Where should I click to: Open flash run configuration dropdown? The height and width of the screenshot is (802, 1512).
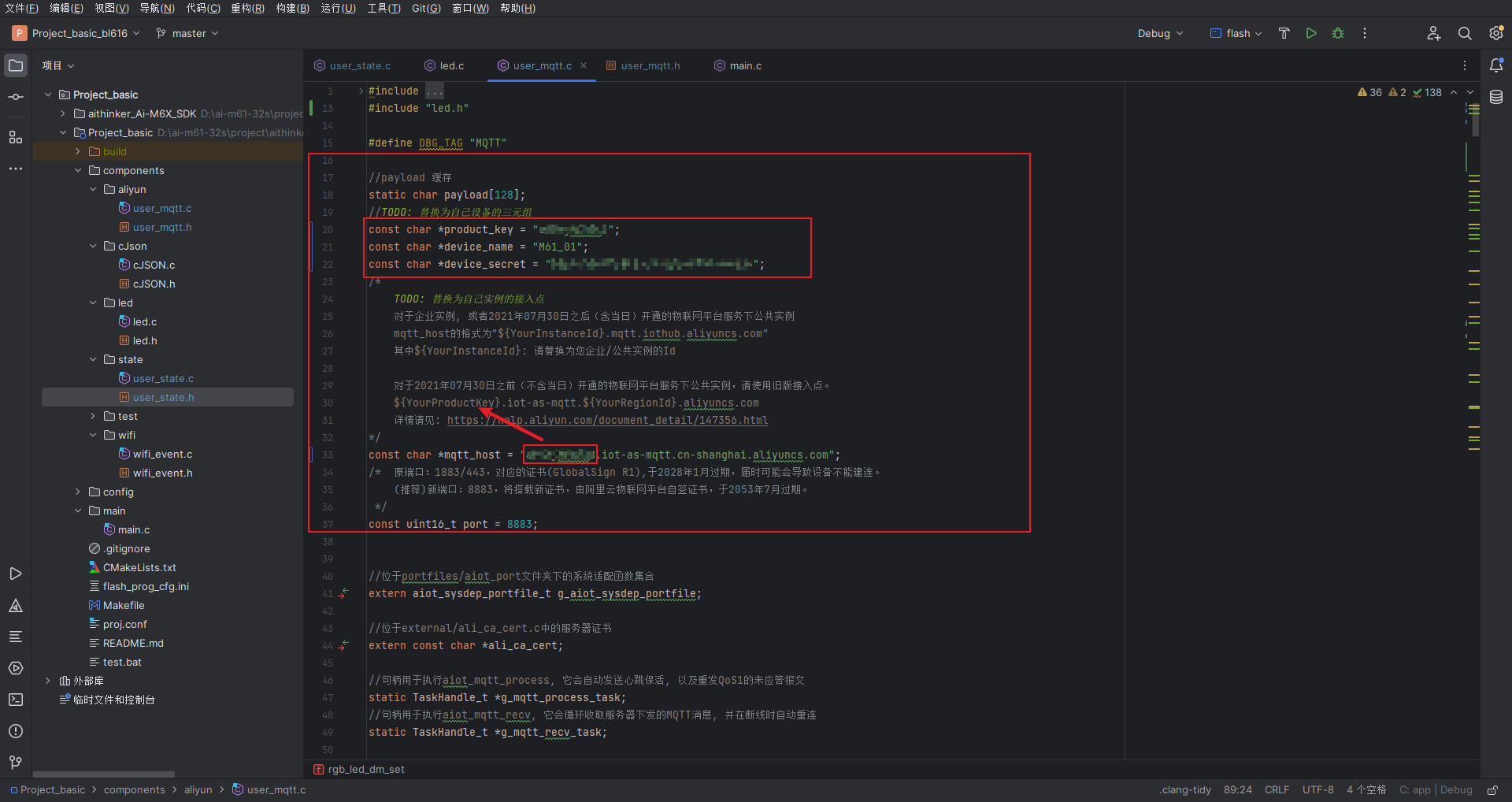tap(1236, 33)
